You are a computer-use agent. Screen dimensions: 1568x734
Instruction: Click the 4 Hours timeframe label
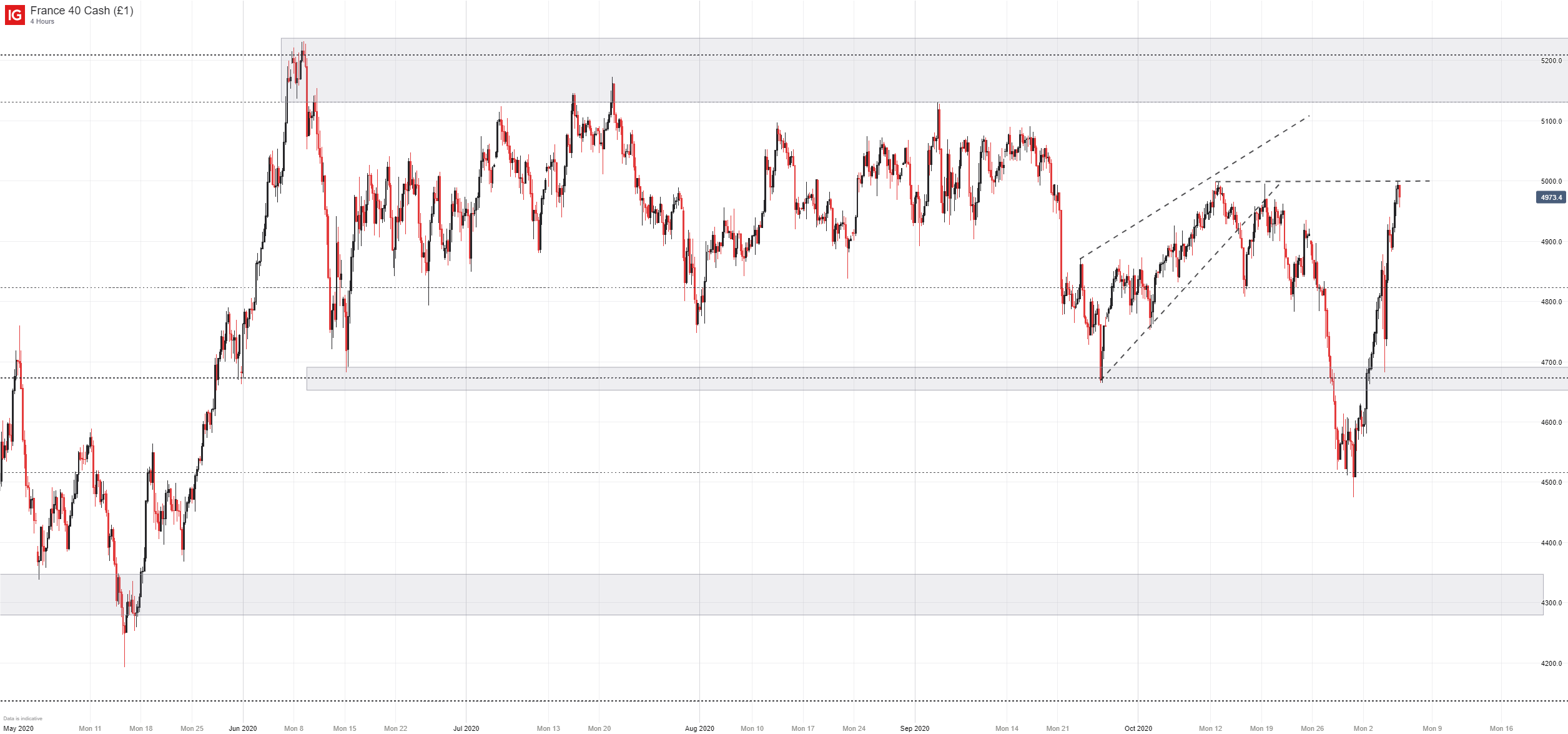coord(42,22)
